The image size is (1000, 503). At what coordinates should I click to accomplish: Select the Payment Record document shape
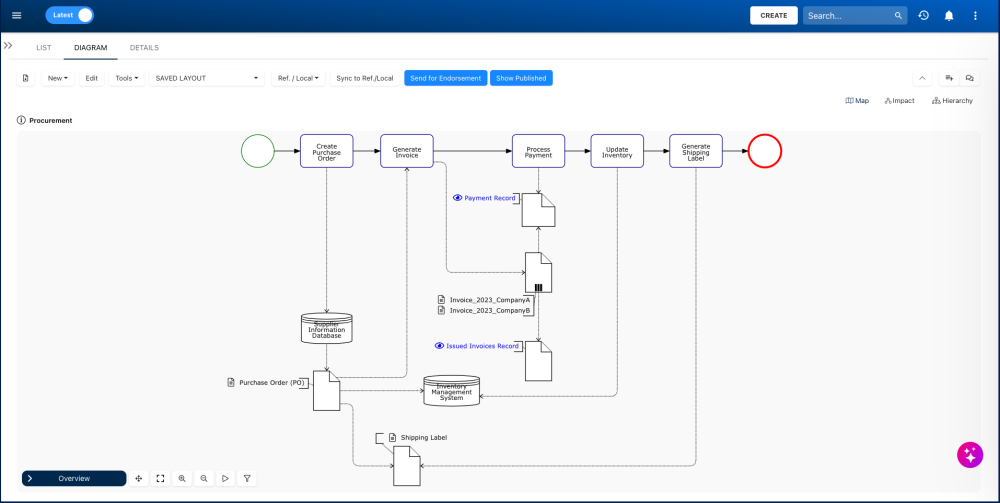(538, 210)
